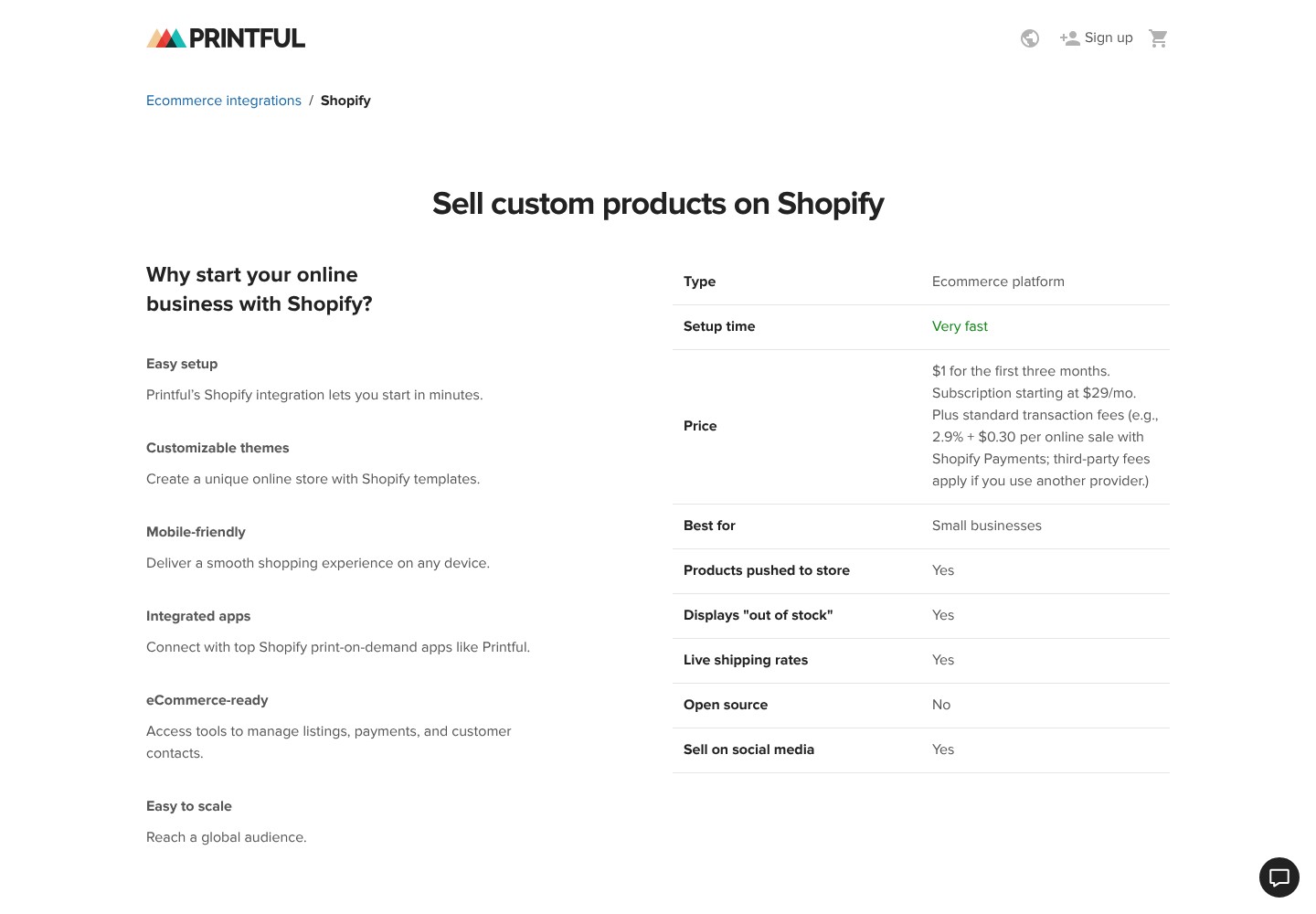This screenshot has width=1316, height=914.
Task: Select "Why start your online business with Shopify?" heading
Action: 260,289
